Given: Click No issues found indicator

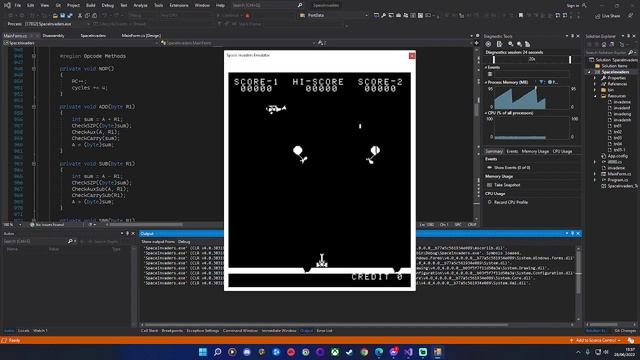Looking at the screenshot, I should pyautogui.click(x=47, y=225).
